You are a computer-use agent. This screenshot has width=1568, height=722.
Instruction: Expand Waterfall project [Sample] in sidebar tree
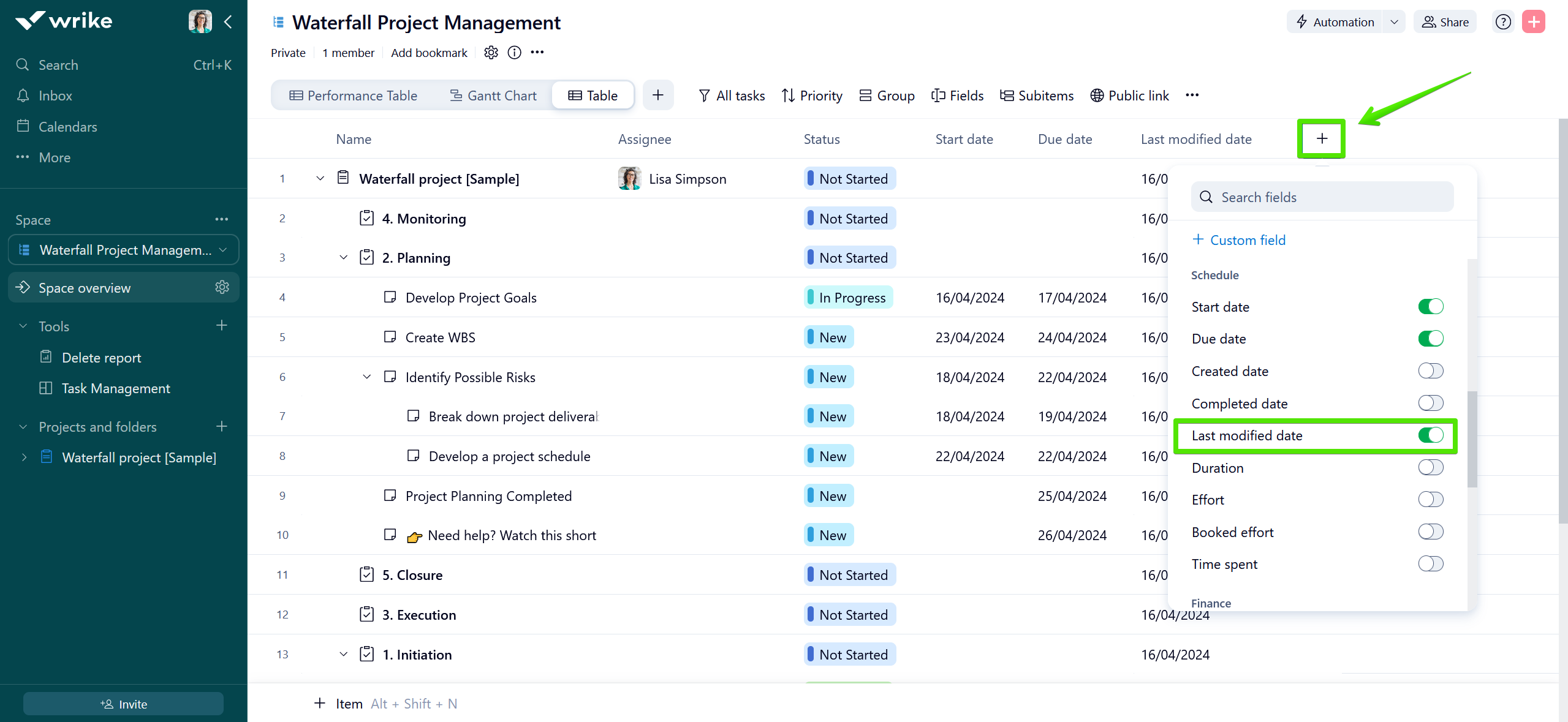(x=24, y=457)
